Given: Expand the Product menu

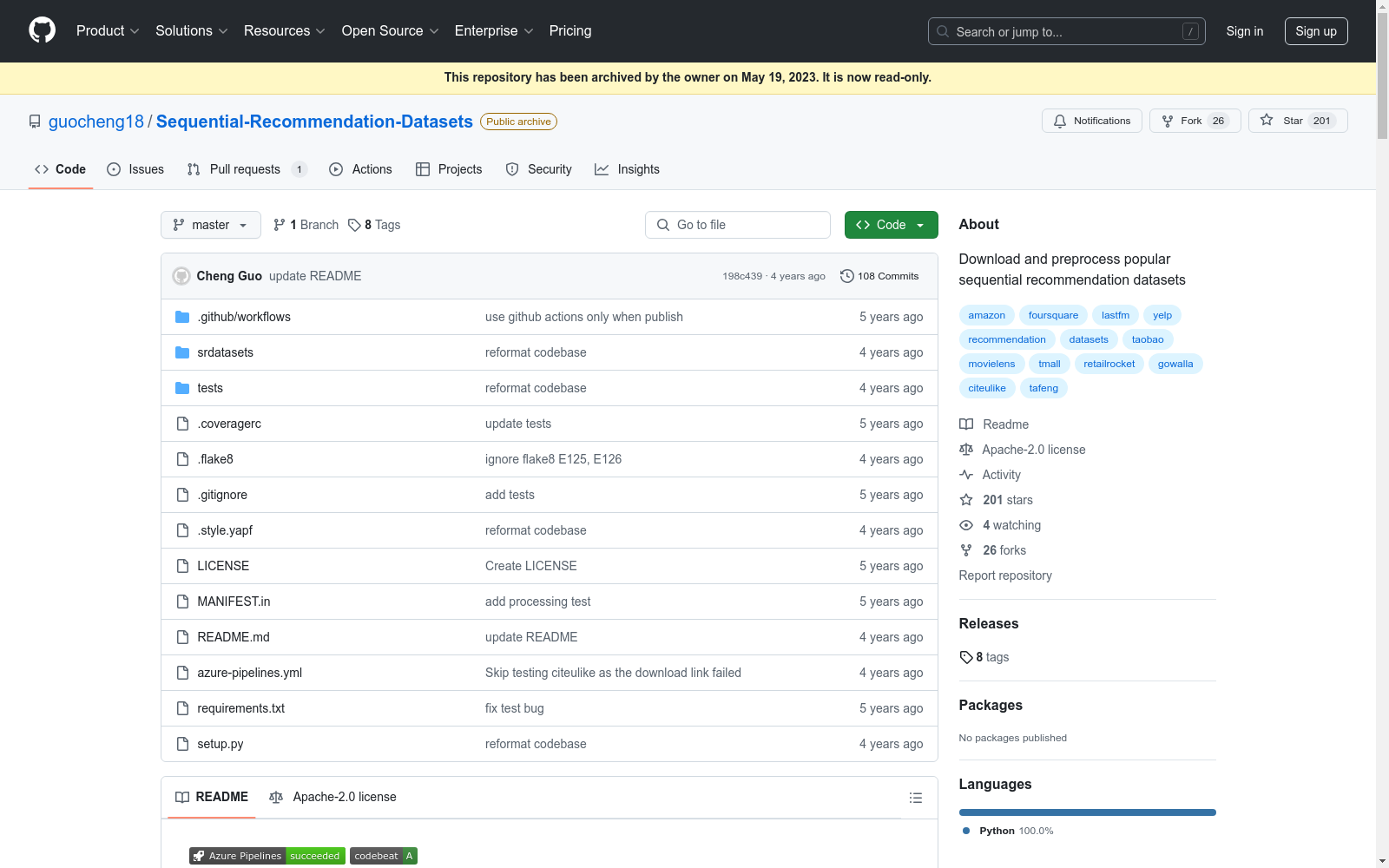Looking at the screenshot, I should tap(108, 30).
